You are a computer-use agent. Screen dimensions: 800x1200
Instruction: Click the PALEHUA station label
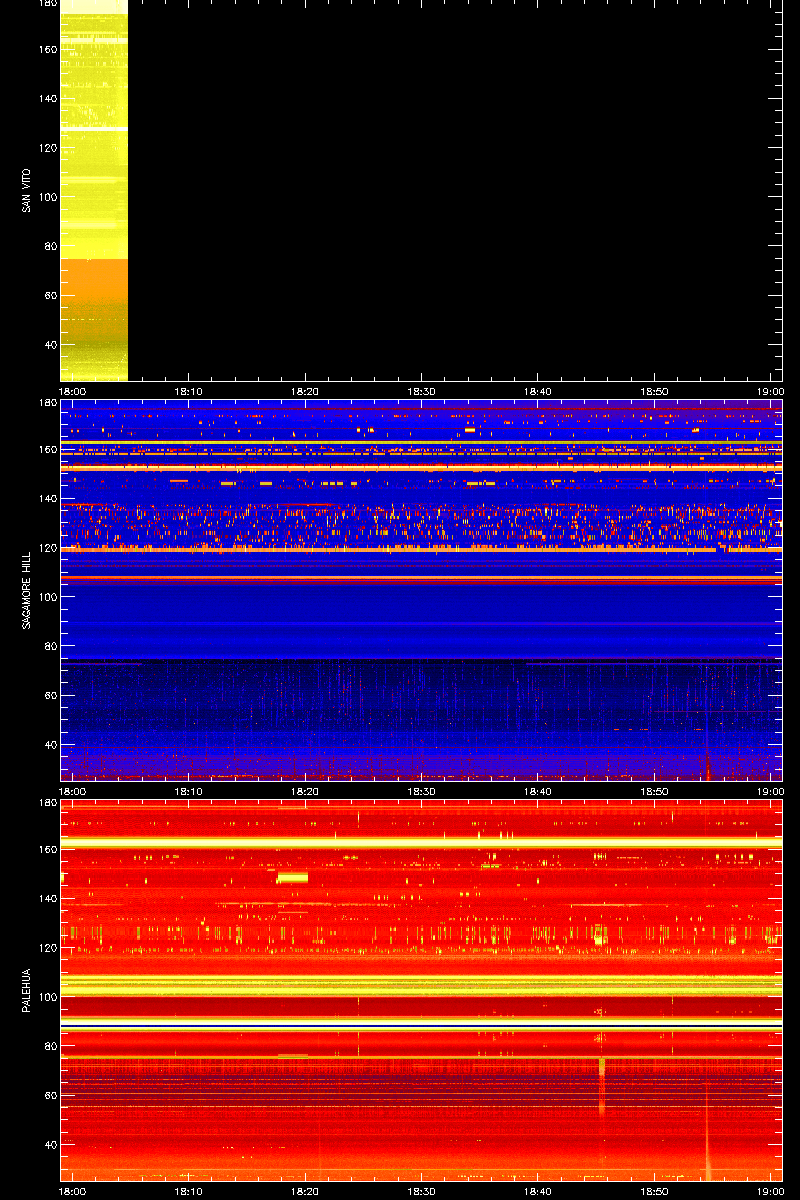pos(25,990)
